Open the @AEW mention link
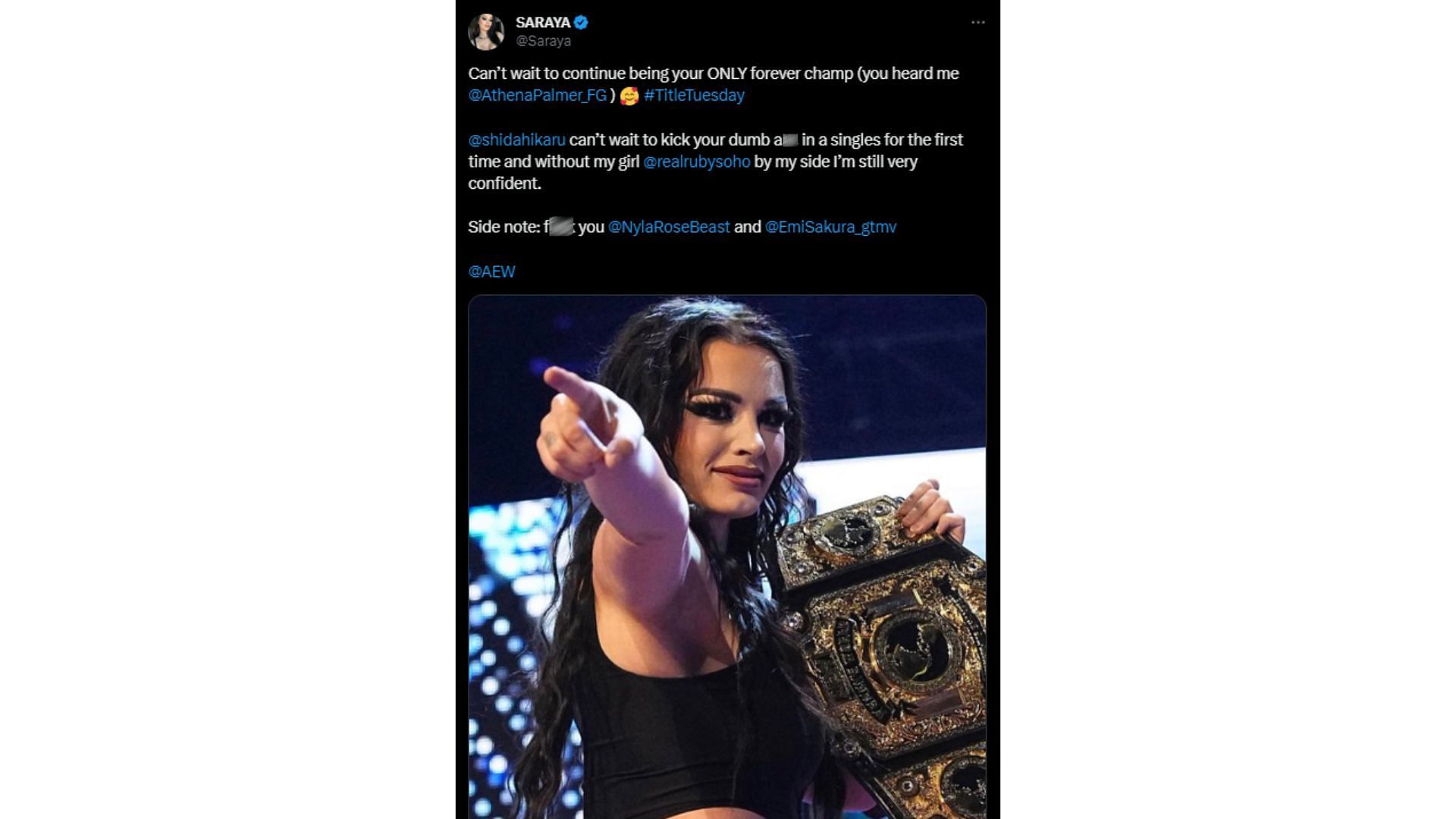The width and height of the screenshot is (1456, 819). pos(491,271)
